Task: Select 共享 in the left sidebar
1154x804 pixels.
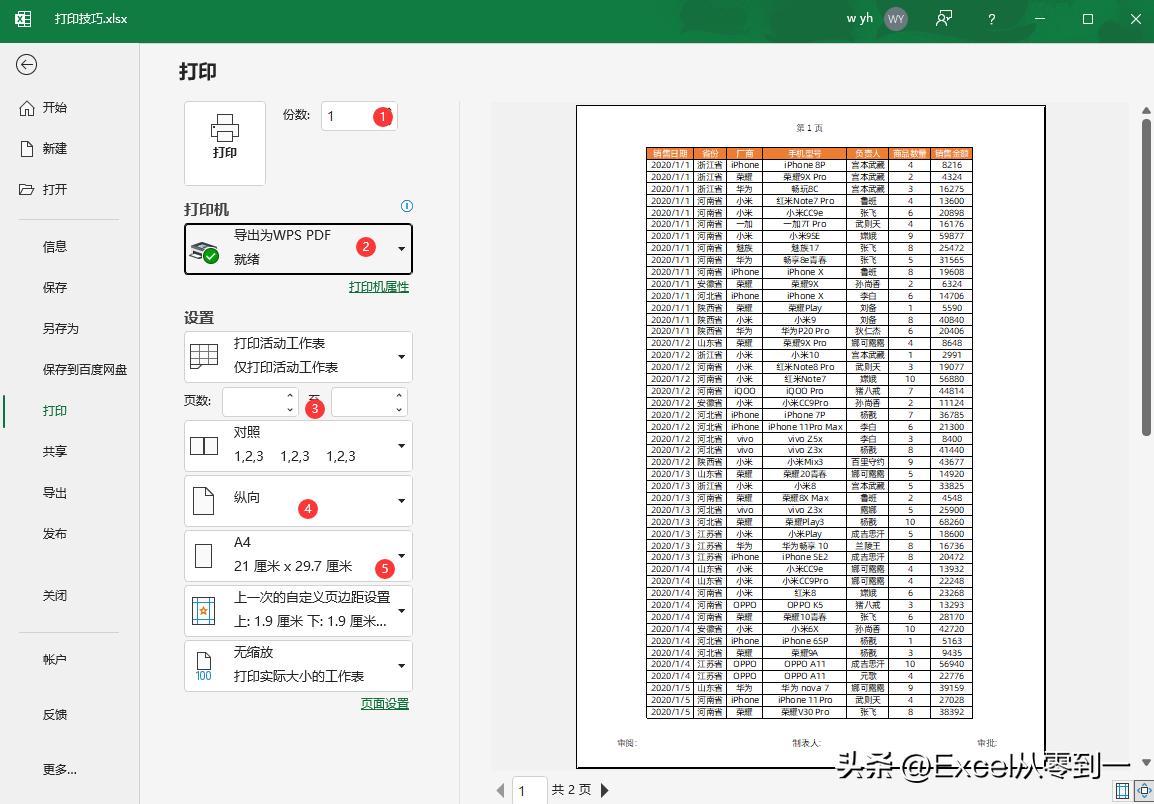Action: pos(55,451)
